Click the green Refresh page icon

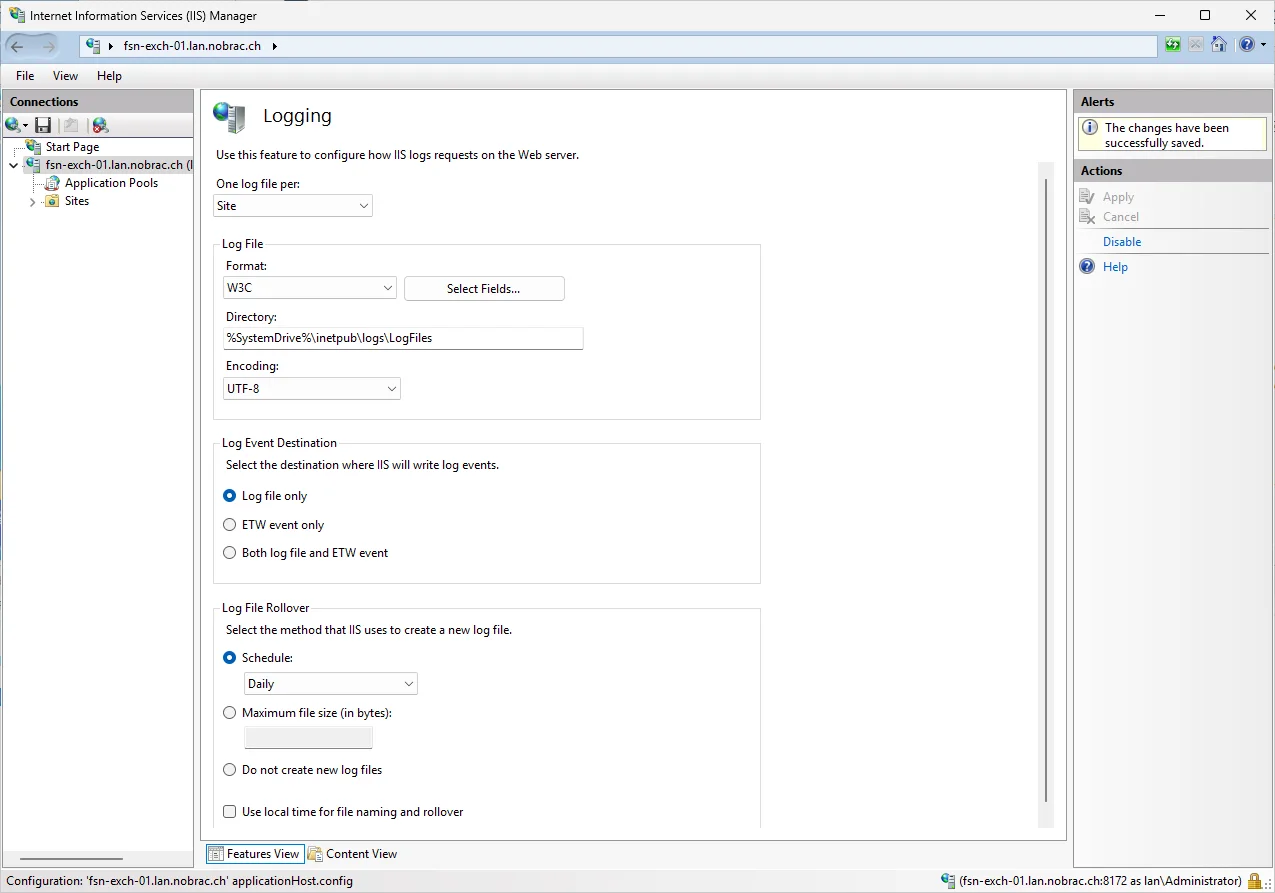pos(1172,45)
